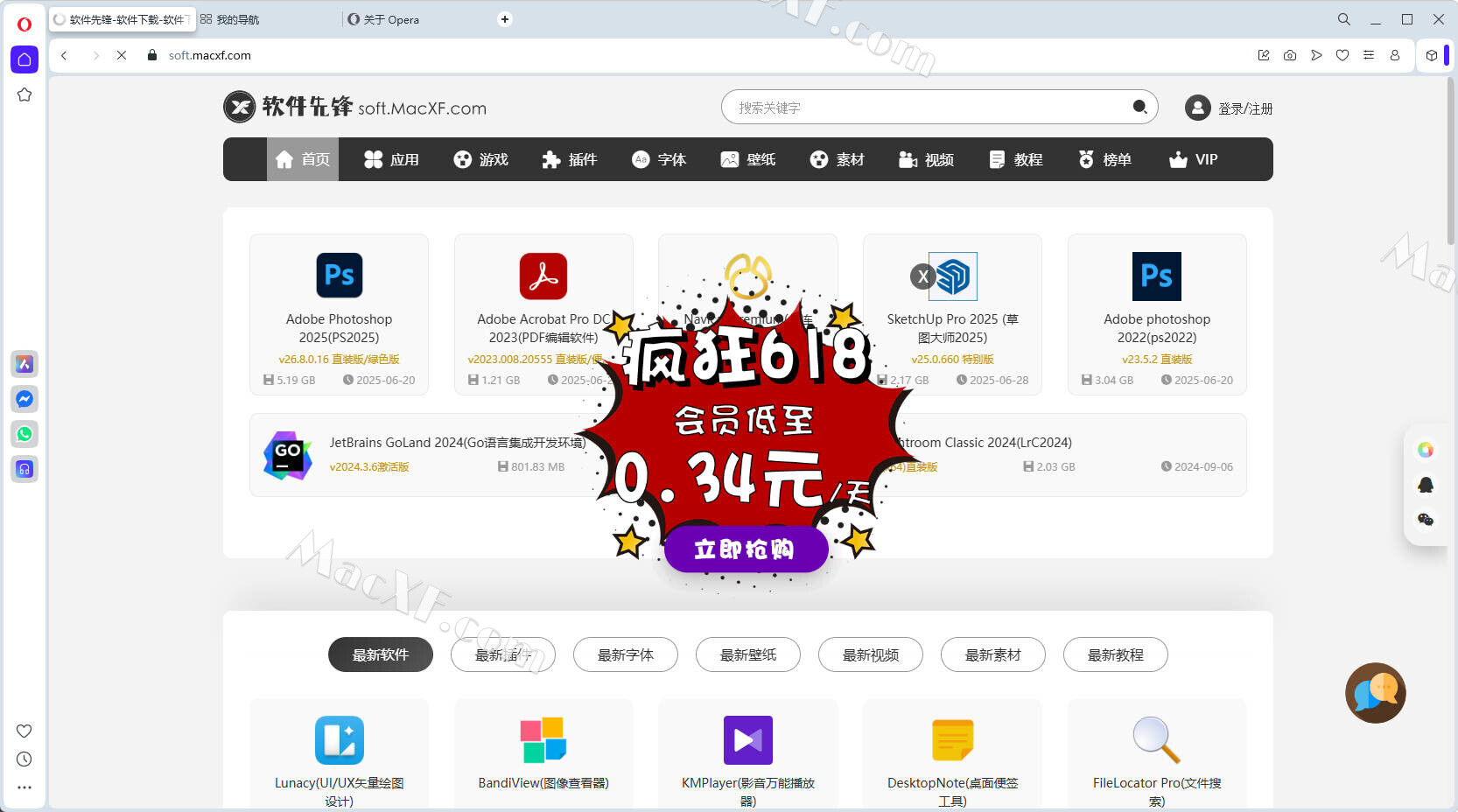Open the sidebar three-dots more menu
Viewport: 1458px width, 812px height.
25,787
